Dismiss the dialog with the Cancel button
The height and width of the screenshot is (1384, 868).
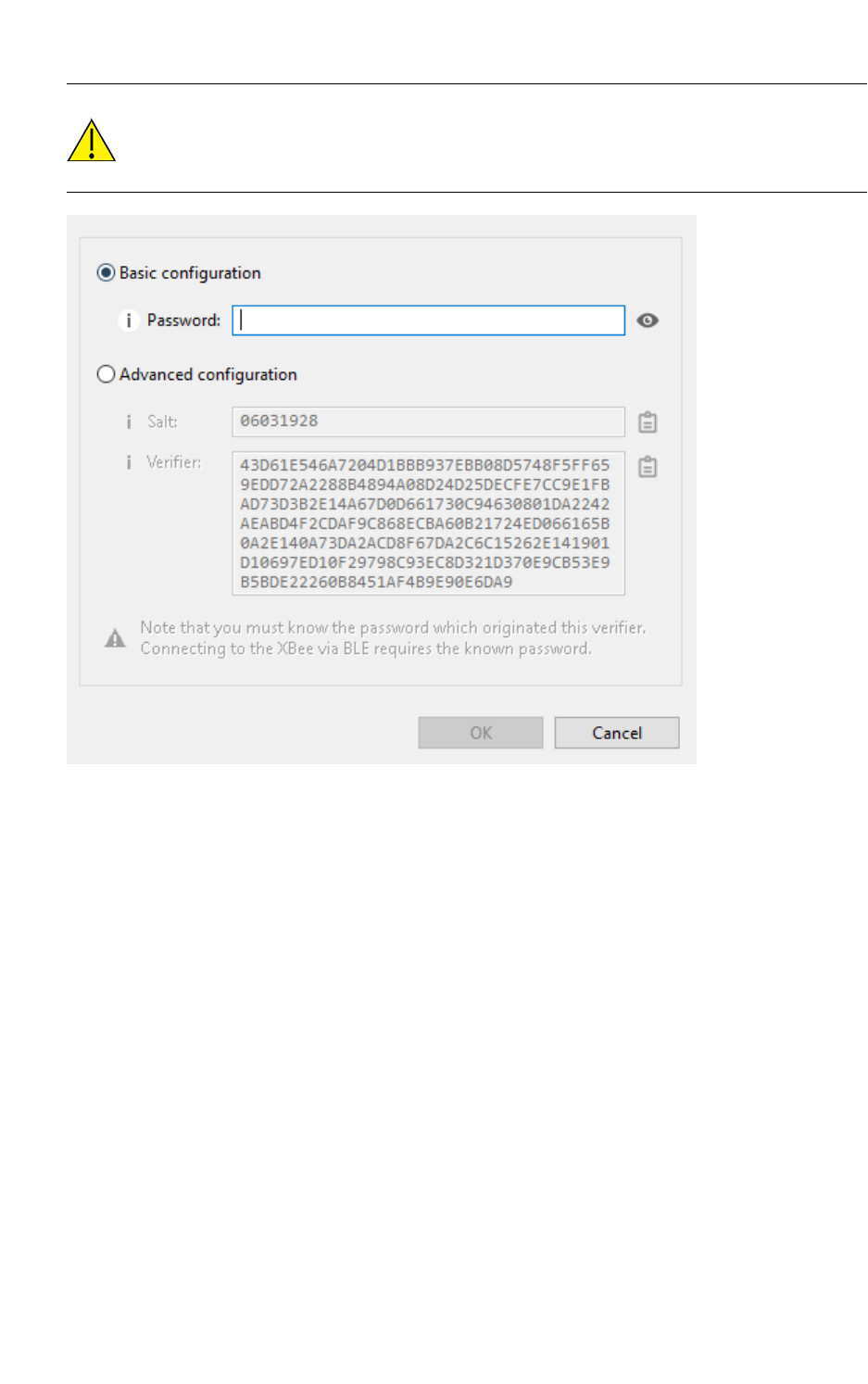tap(617, 733)
